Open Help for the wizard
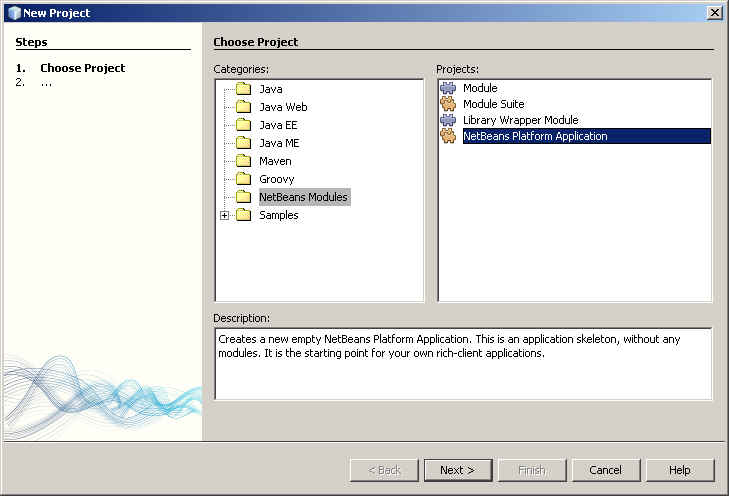The height and width of the screenshot is (496, 729). point(680,470)
